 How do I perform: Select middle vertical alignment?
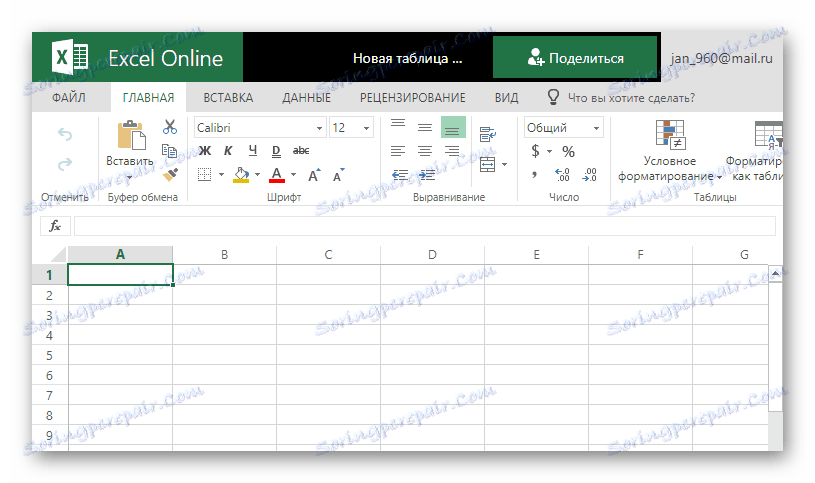425,127
